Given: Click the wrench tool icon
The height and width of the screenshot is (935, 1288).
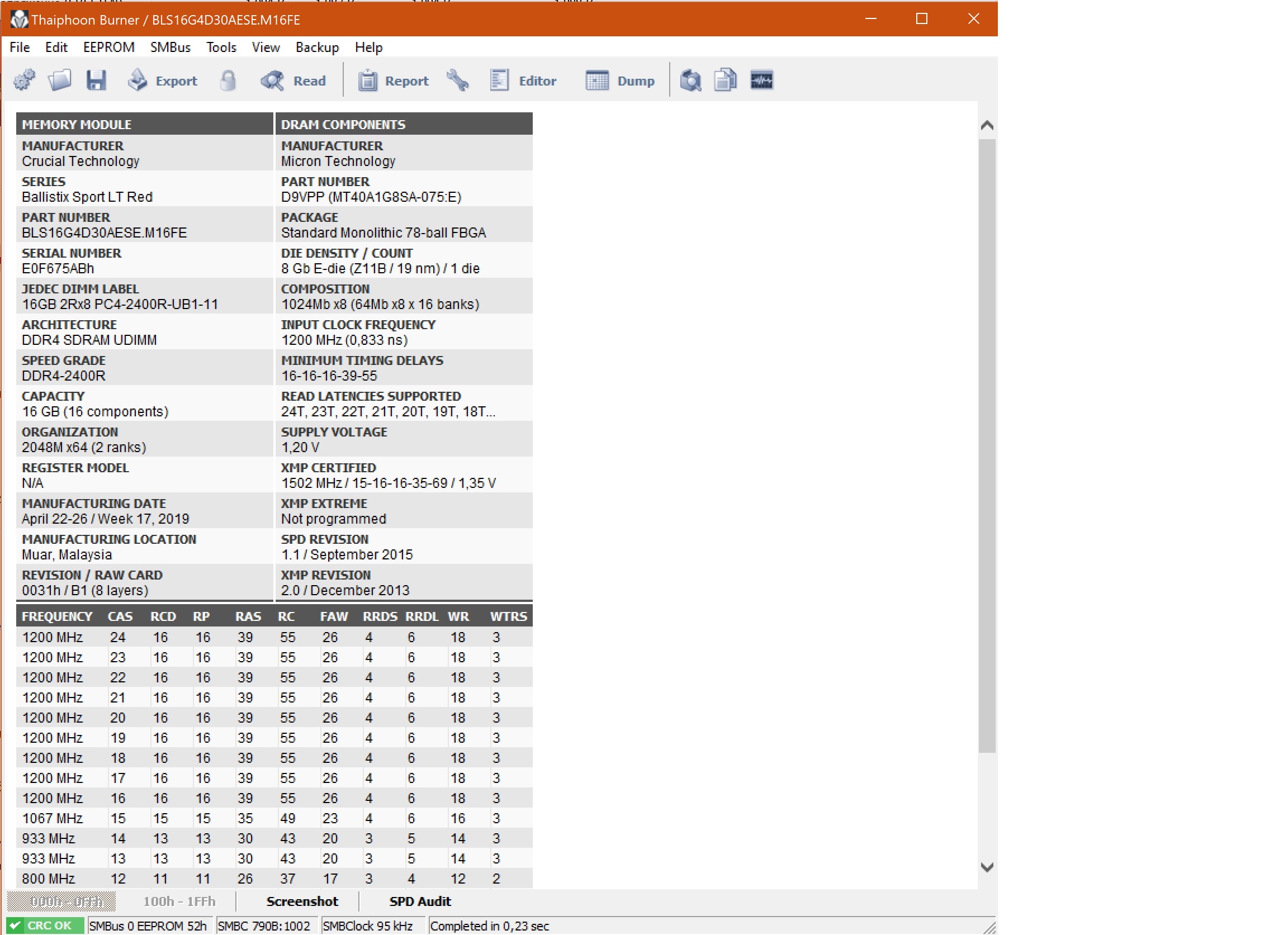Looking at the screenshot, I should tap(458, 80).
